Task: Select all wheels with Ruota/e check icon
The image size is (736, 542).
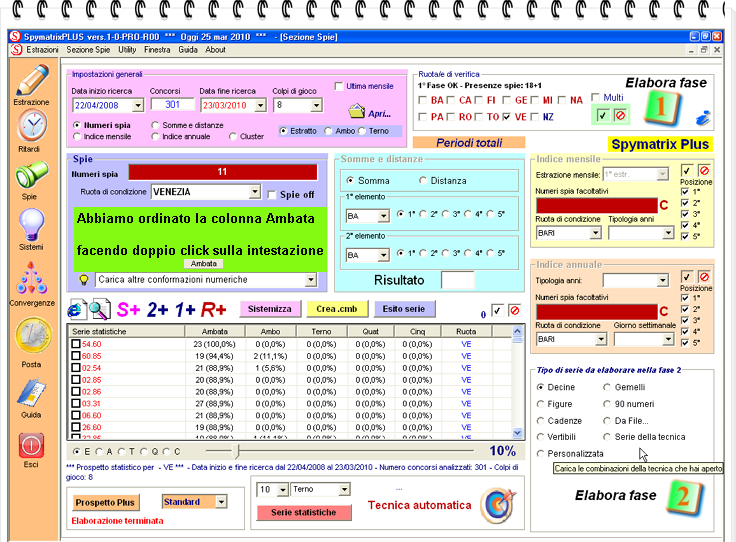Action: pyautogui.click(x=602, y=115)
